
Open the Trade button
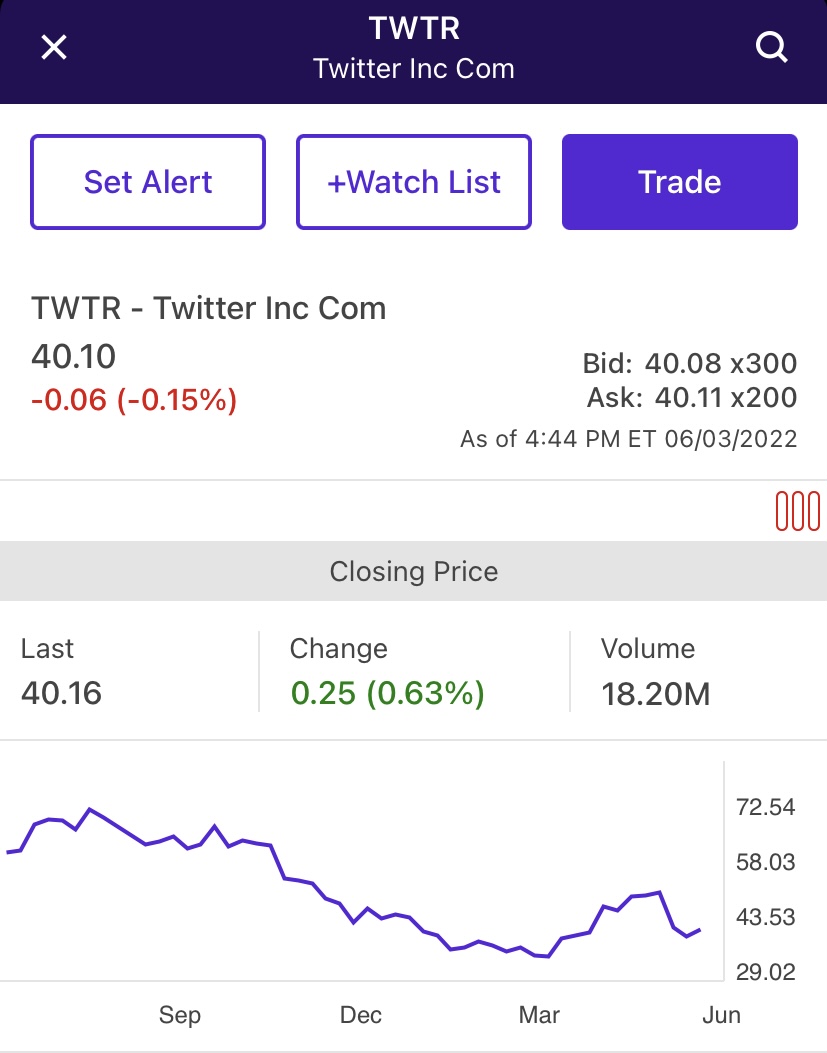[x=680, y=182]
